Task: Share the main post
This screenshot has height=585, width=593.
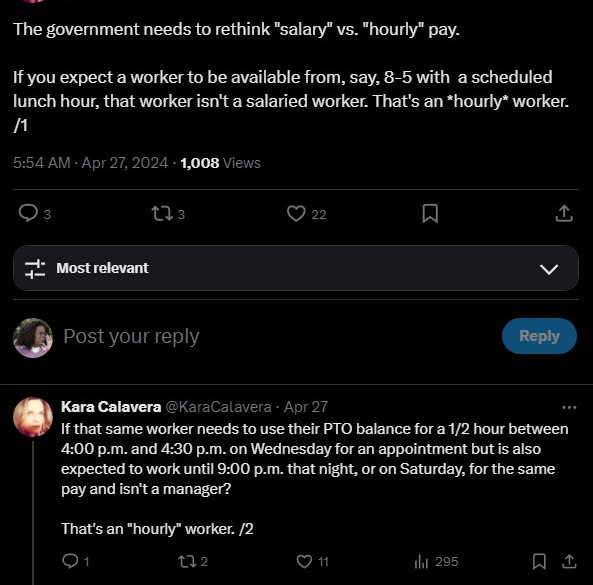Action: coord(564,213)
